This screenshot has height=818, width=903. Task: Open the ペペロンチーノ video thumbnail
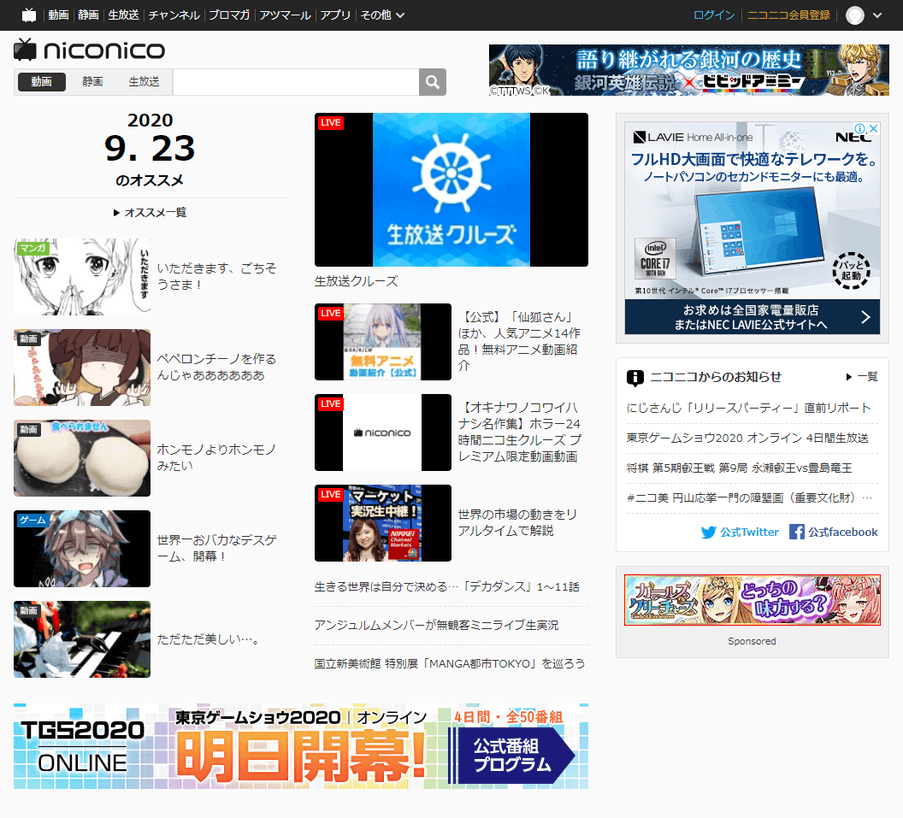tap(82, 368)
